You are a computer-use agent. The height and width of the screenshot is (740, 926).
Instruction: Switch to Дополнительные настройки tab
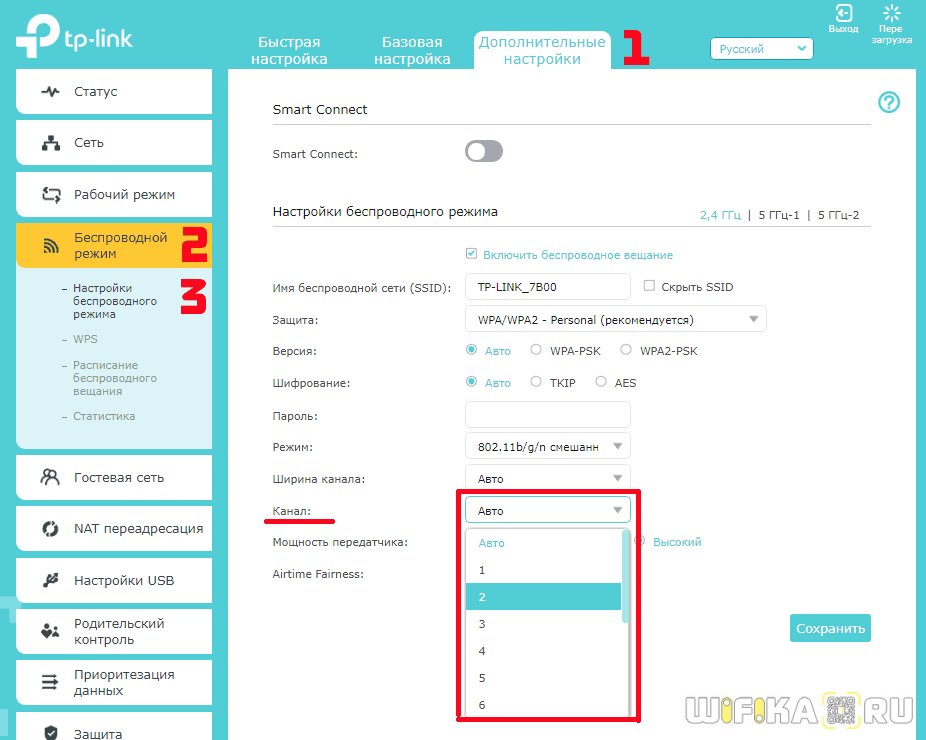click(542, 50)
